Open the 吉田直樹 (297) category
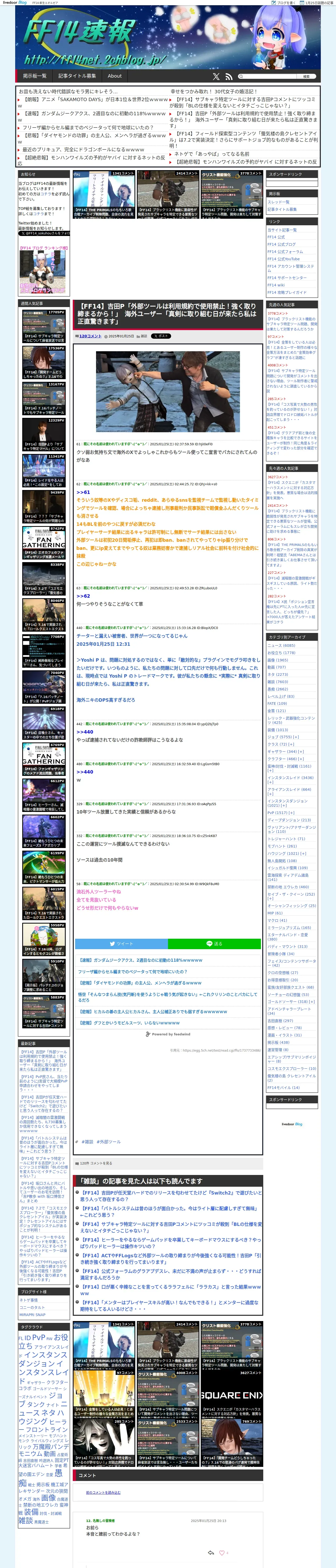This screenshot has width=336, height=1568. pyautogui.click(x=280, y=1021)
